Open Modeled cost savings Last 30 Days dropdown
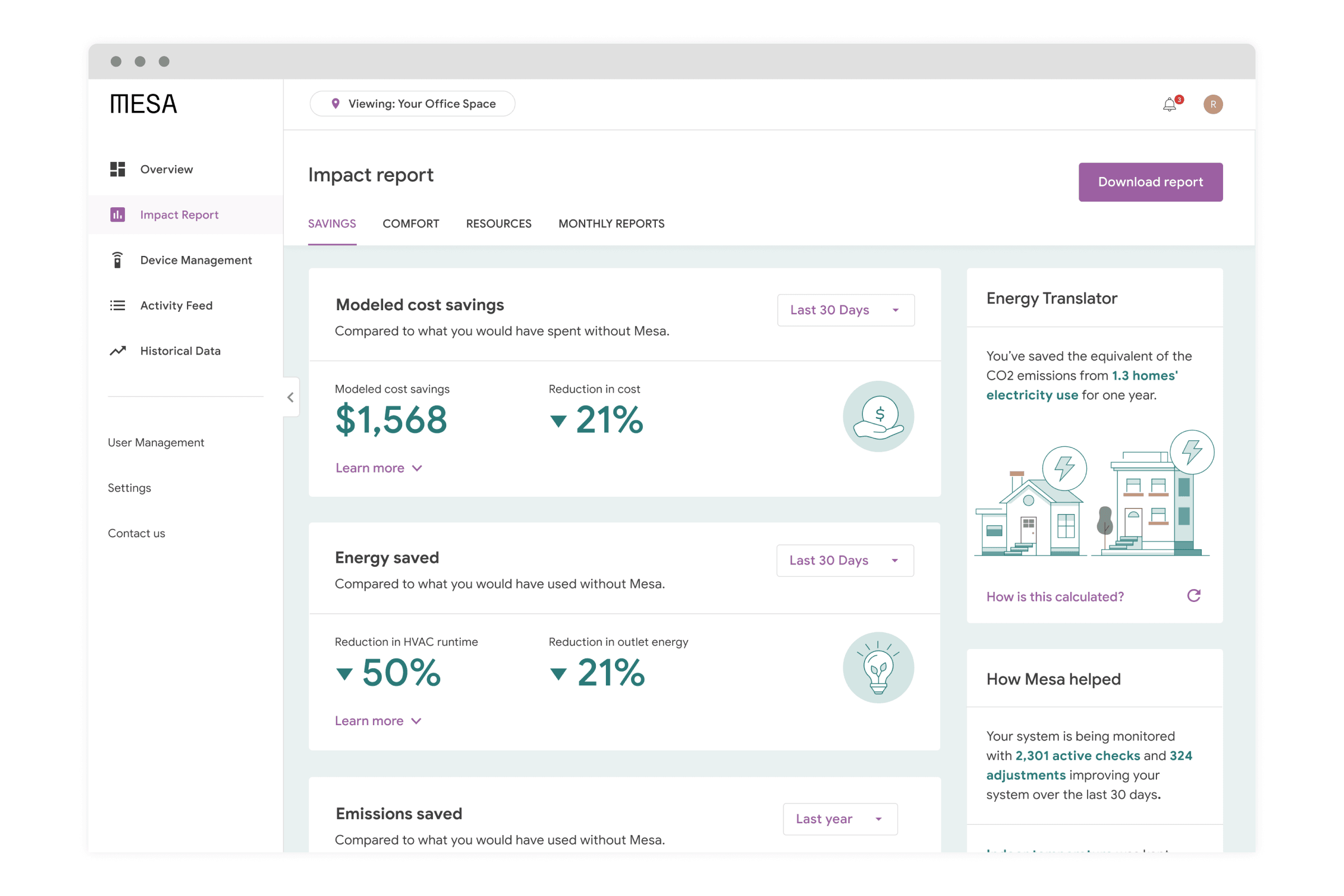Viewport: 1344px width, 896px height. click(x=846, y=310)
